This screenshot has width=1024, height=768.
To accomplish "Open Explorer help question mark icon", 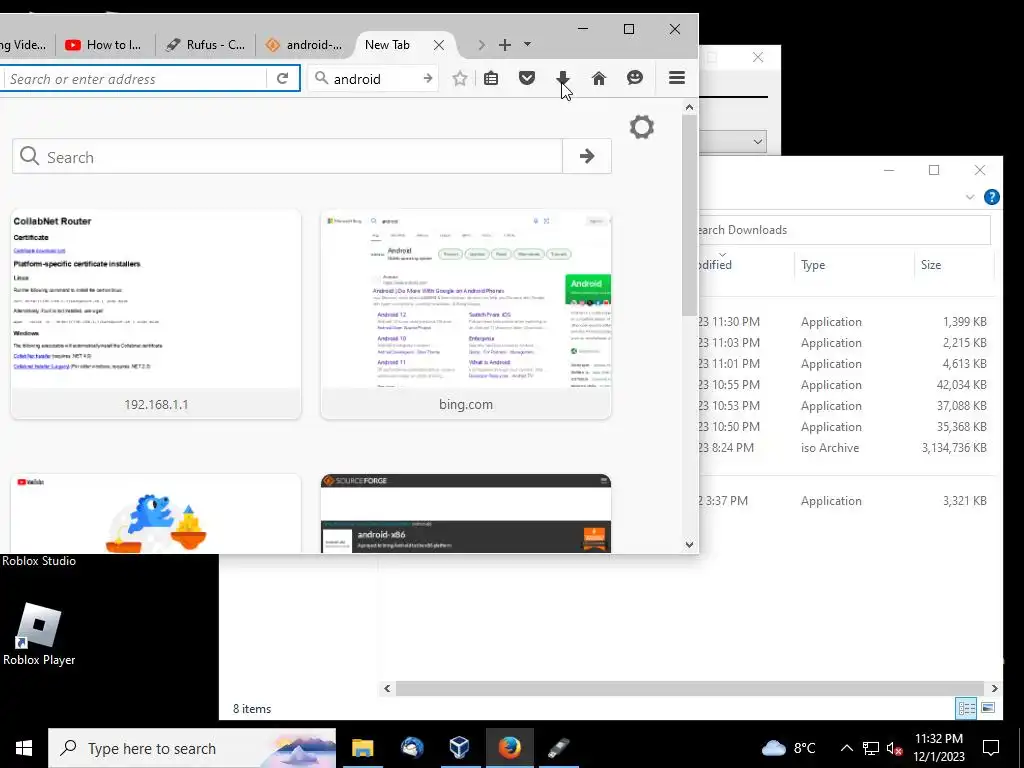I will [x=991, y=197].
